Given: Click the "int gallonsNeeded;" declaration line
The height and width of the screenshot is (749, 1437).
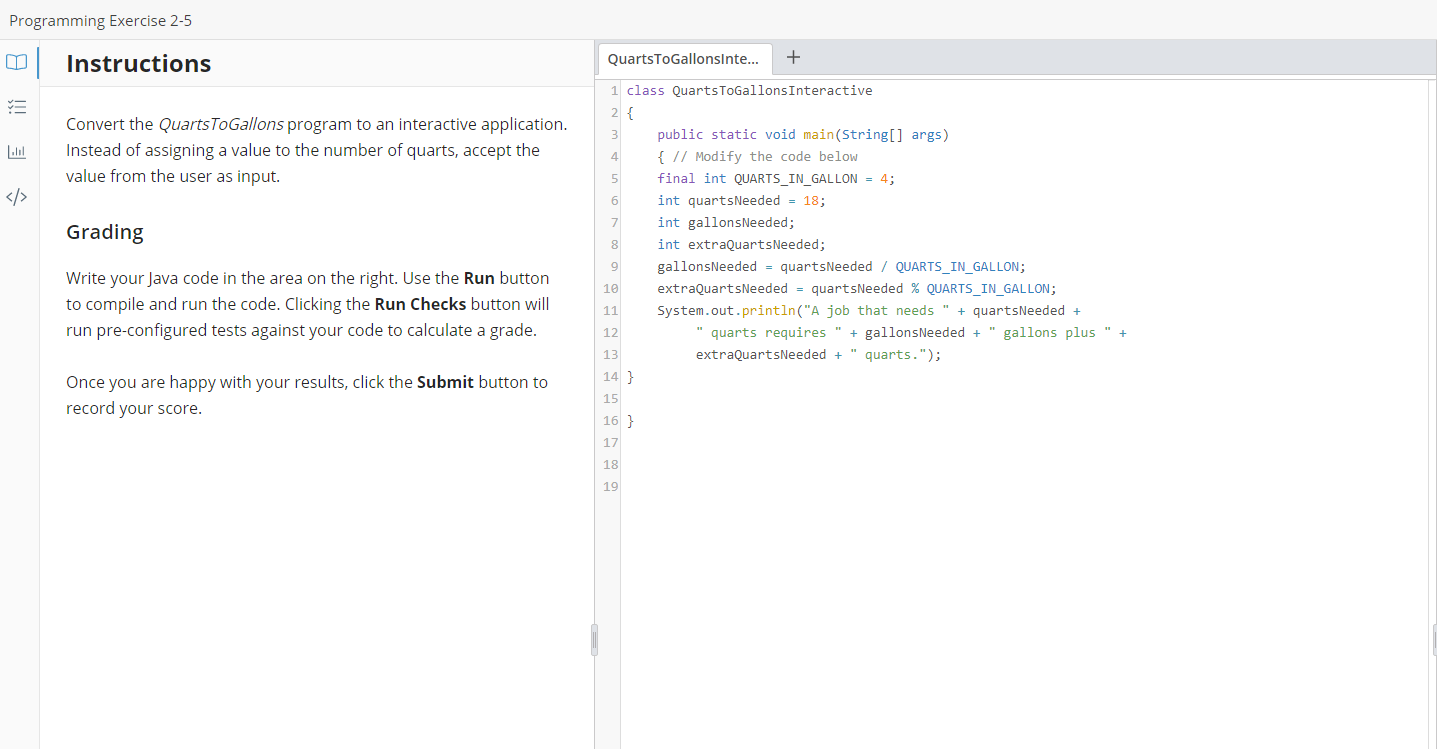Looking at the screenshot, I should (x=726, y=223).
